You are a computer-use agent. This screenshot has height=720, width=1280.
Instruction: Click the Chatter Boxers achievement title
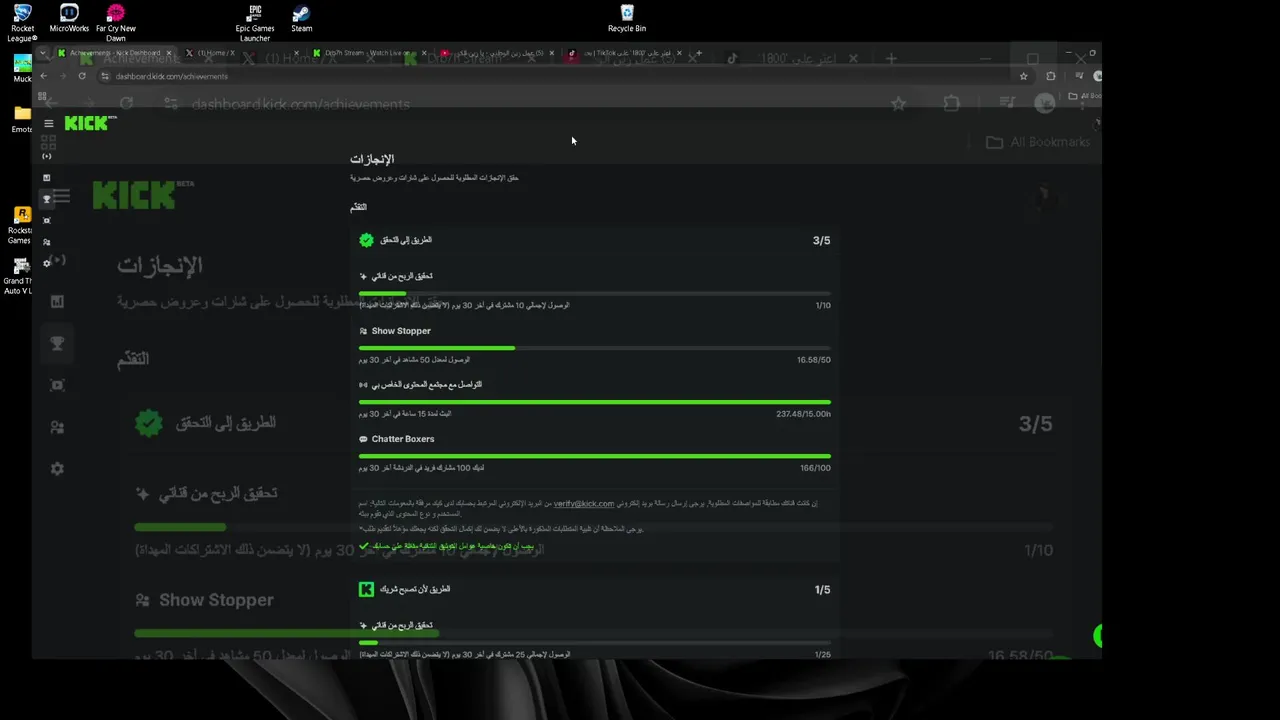pos(403,439)
